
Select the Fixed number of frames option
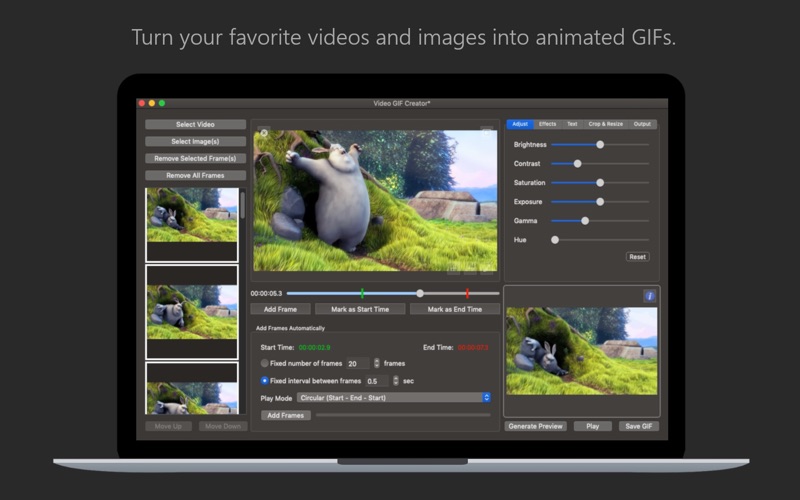point(264,363)
